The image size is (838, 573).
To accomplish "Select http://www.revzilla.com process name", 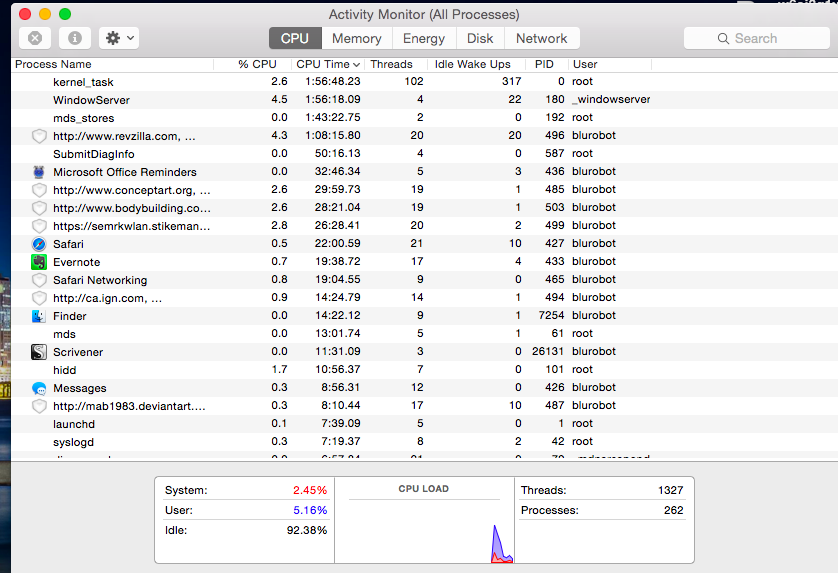I will pos(124,136).
